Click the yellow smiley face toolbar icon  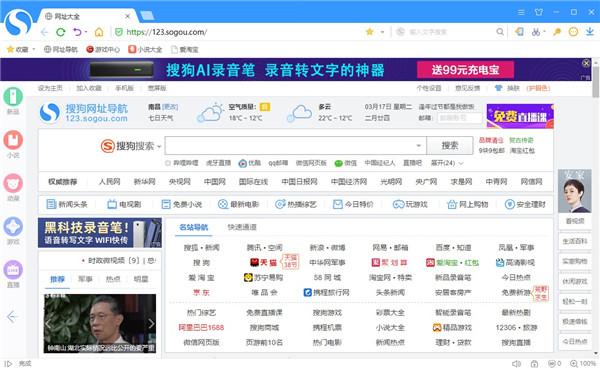(x=573, y=32)
